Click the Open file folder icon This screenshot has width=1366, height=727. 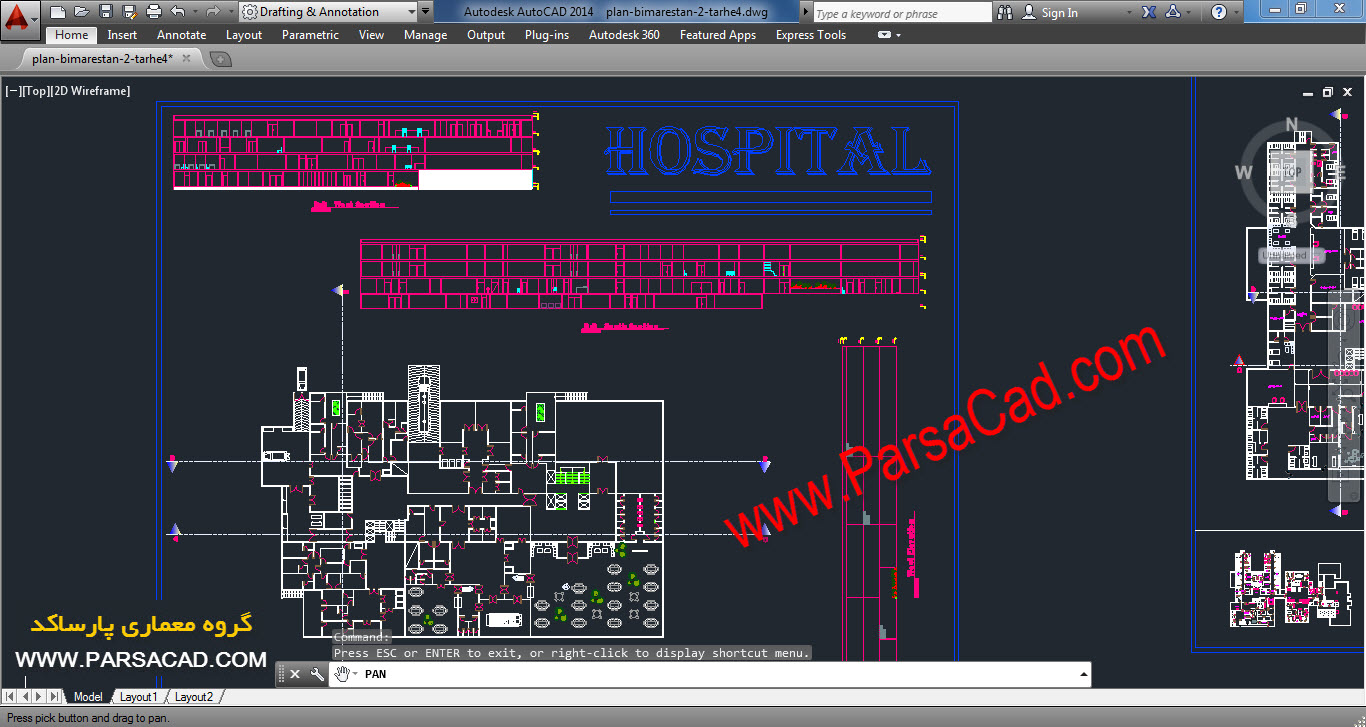pyautogui.click(x=81, y=12)
